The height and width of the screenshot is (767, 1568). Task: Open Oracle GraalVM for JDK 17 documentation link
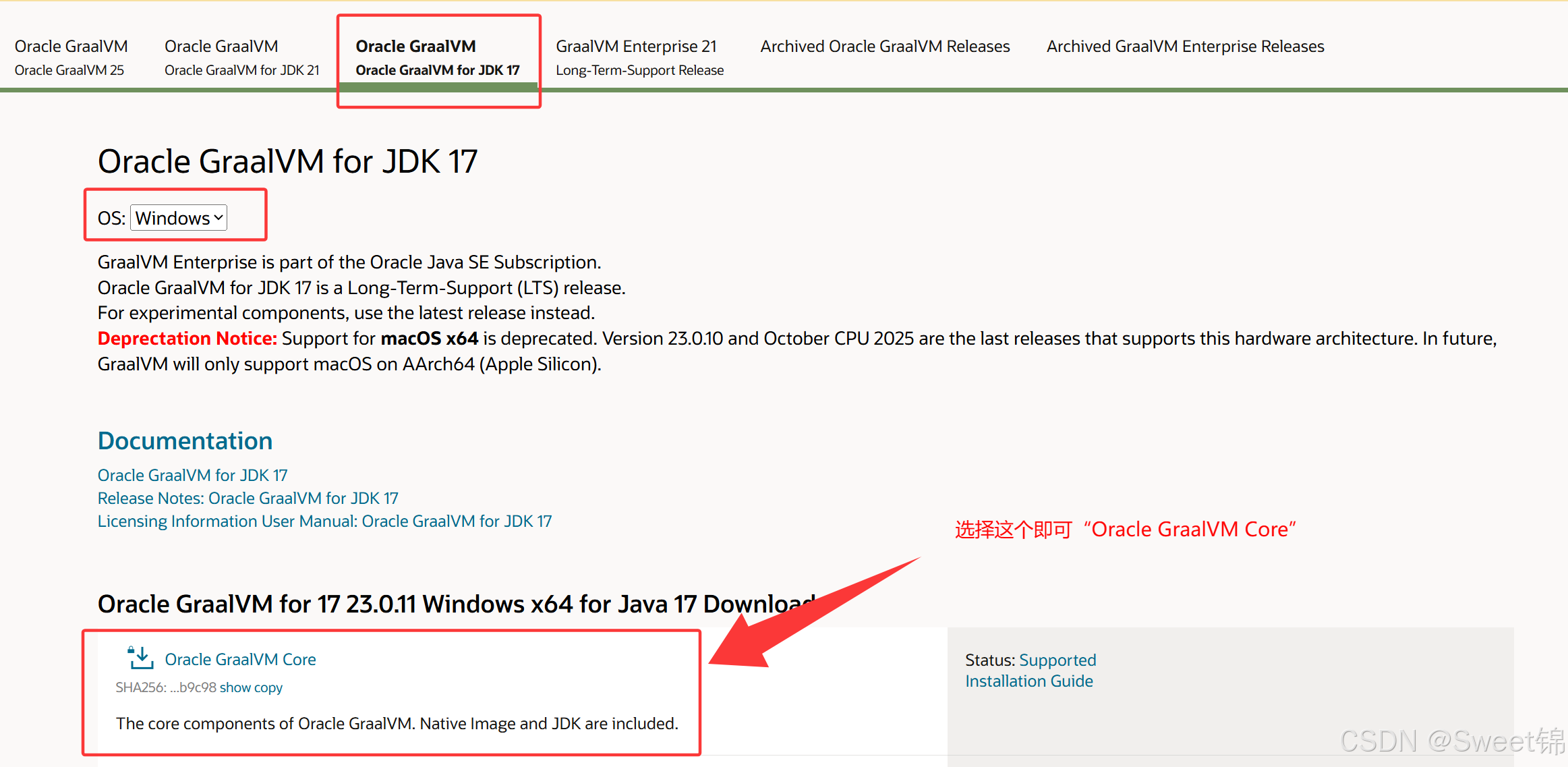(192, 475)
